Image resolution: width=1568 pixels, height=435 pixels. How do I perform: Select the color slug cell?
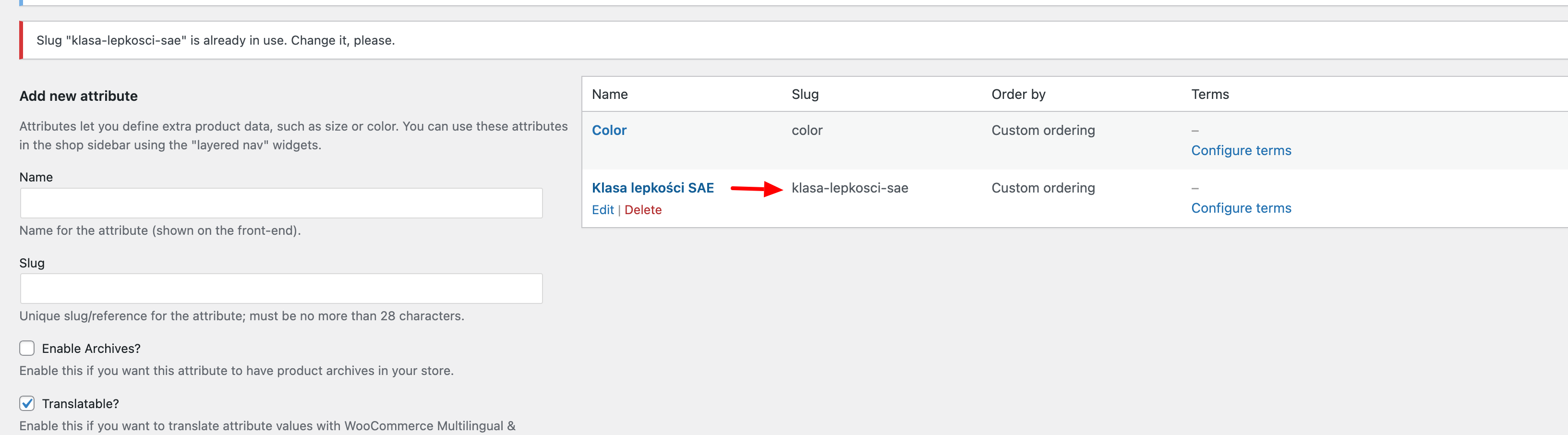807,130
